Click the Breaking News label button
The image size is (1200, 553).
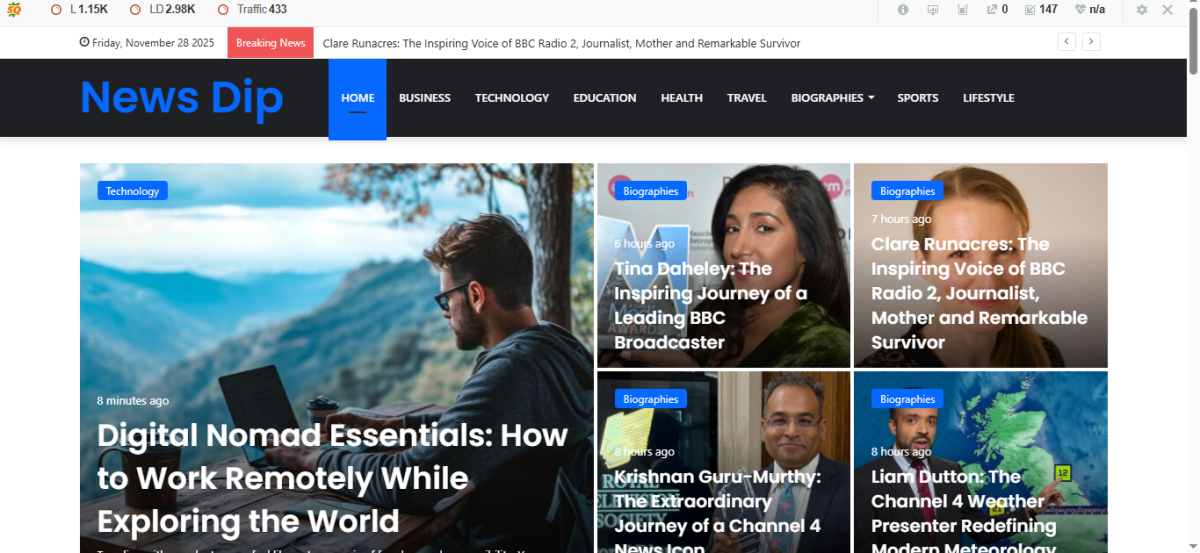pos(270,43)
